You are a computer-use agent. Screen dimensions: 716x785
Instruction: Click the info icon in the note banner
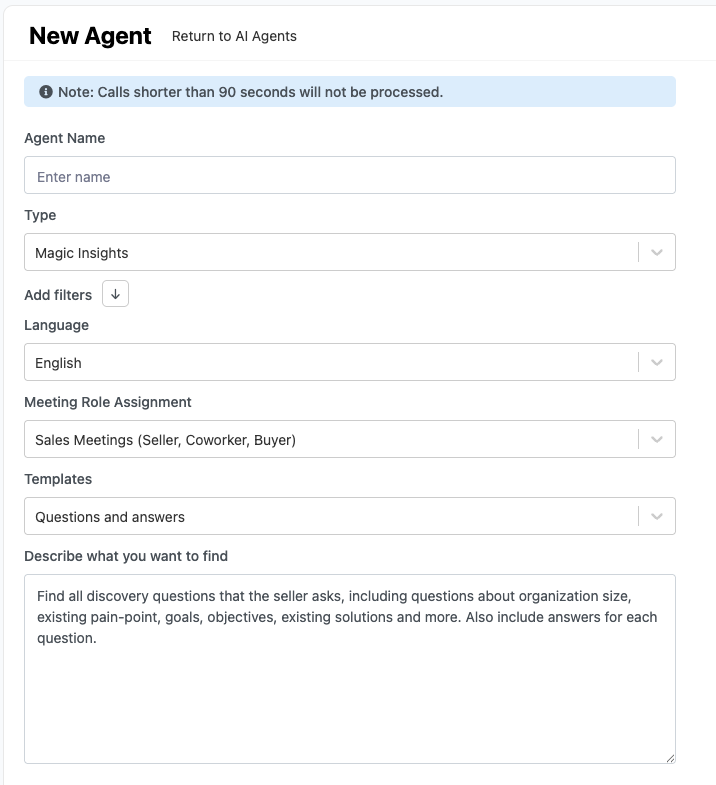pos(45,92)
